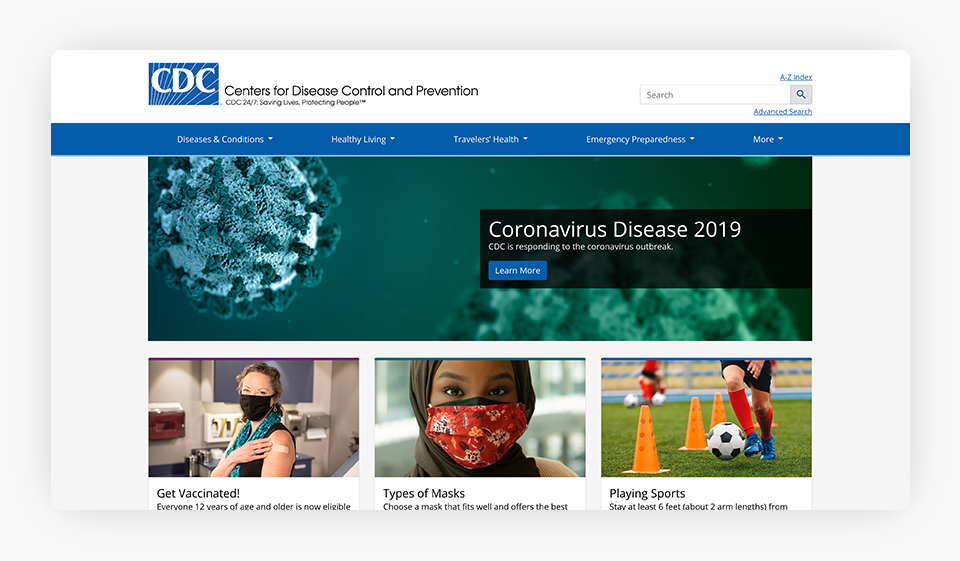This screenshot has height=561, width=960.
Task: Click the CDC logo
Action: pyautogui.click(x=183, y=84)
